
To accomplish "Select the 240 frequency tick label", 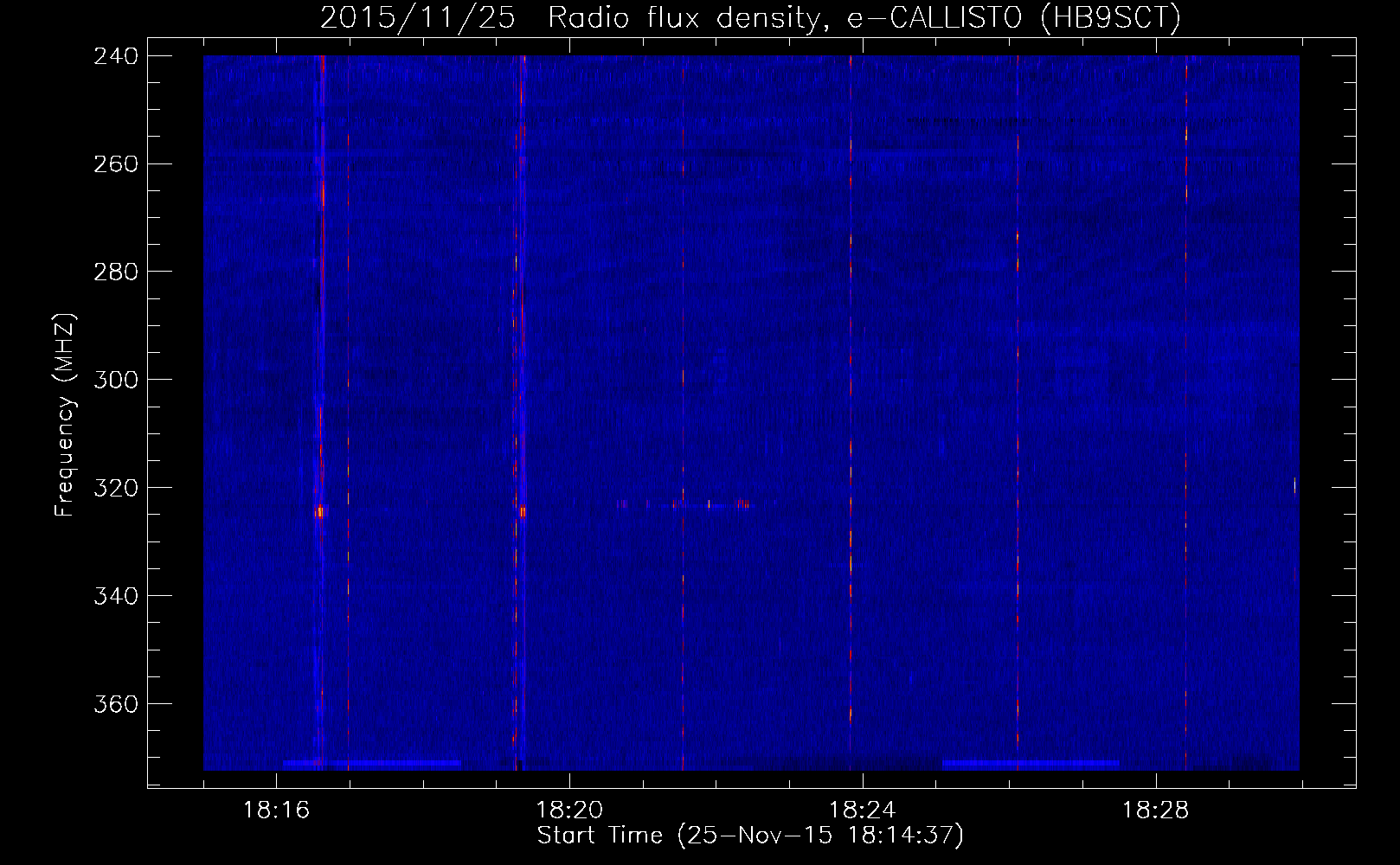I will pos(115,56).
